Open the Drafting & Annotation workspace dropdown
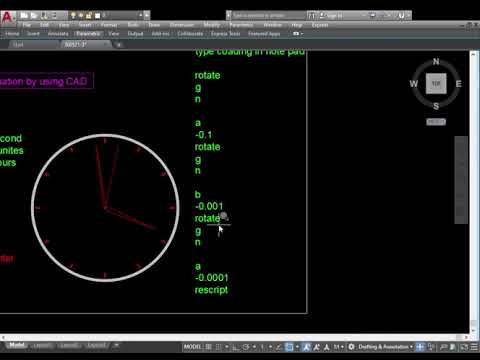This screenshot has width=480, height=360. 385,347
